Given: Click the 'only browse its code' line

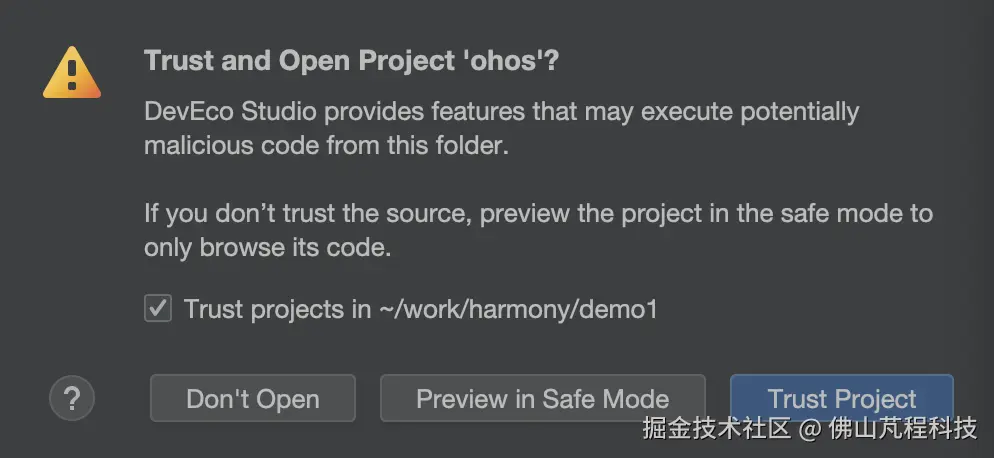Looking at the screenshot, I should [267, 248].
